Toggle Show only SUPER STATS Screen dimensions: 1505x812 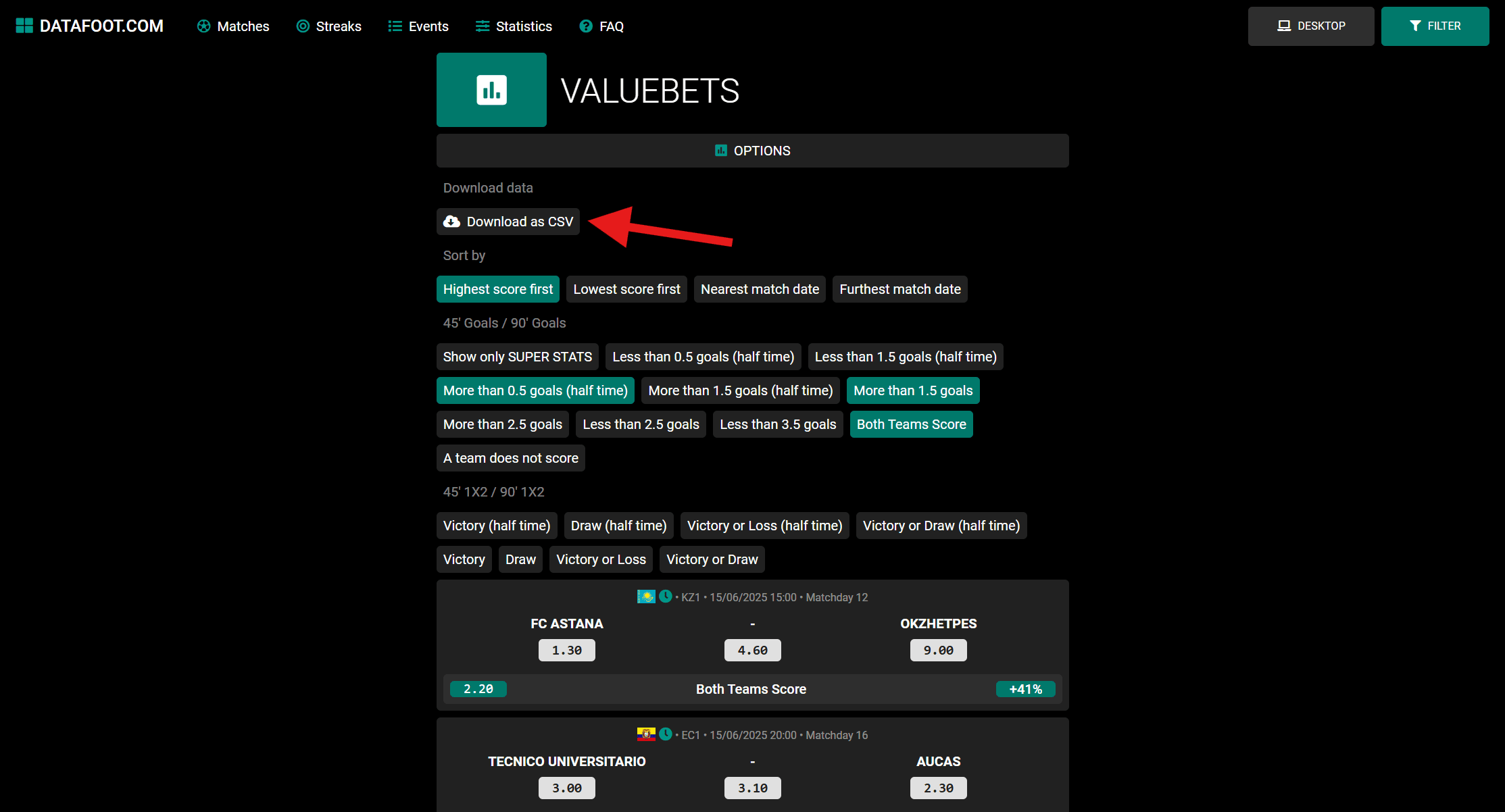tap(518, 357)
